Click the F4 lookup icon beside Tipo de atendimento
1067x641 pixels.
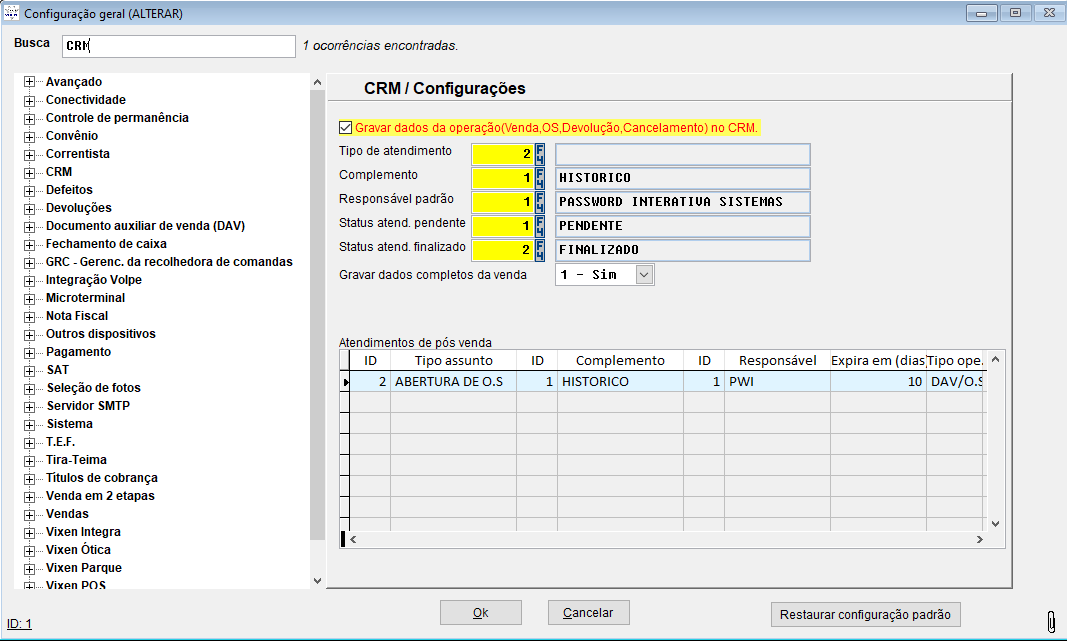tap(541, 154)
